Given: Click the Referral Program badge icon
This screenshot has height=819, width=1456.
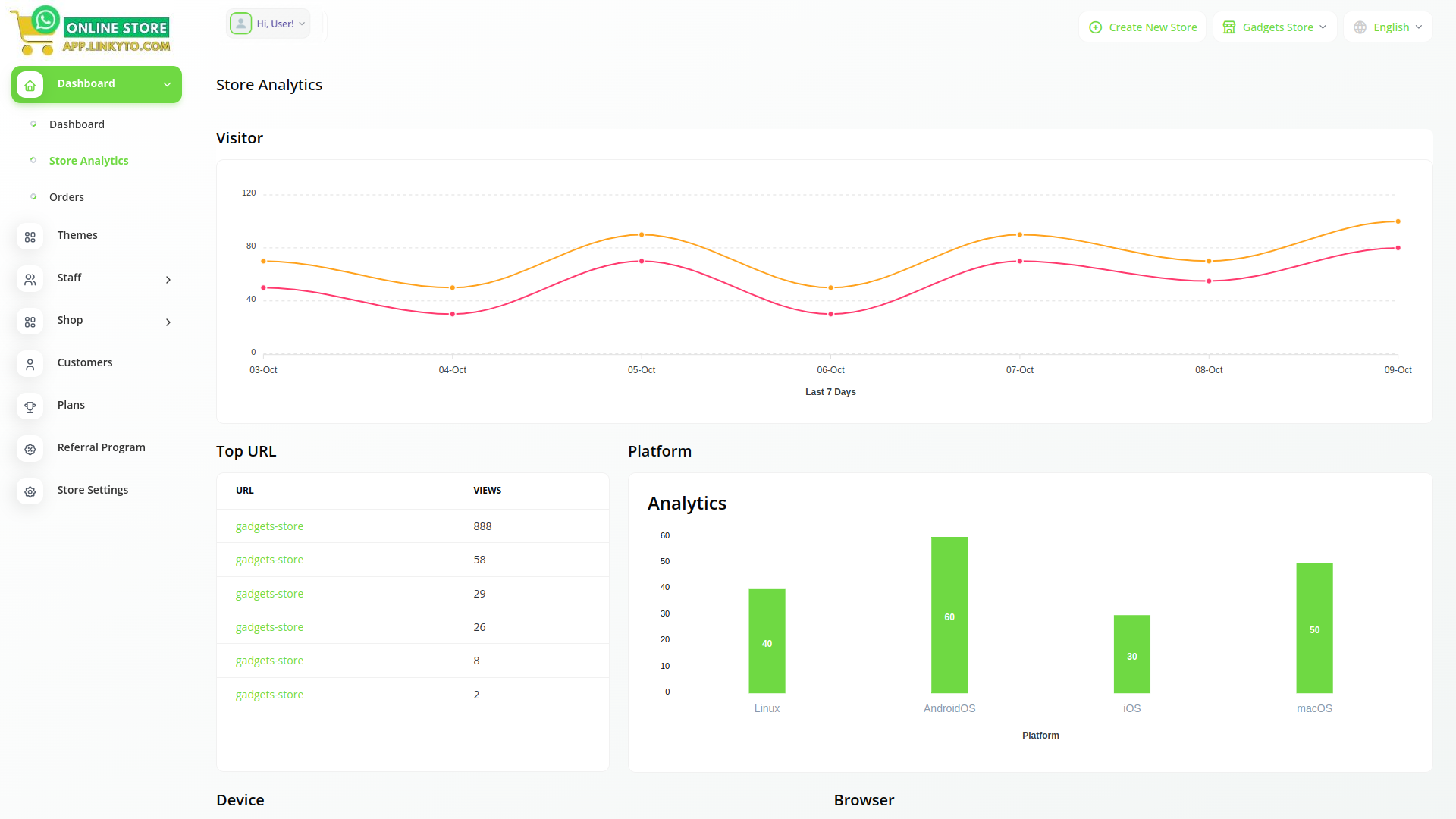Looking at the screenshot, I should (30, 450).
